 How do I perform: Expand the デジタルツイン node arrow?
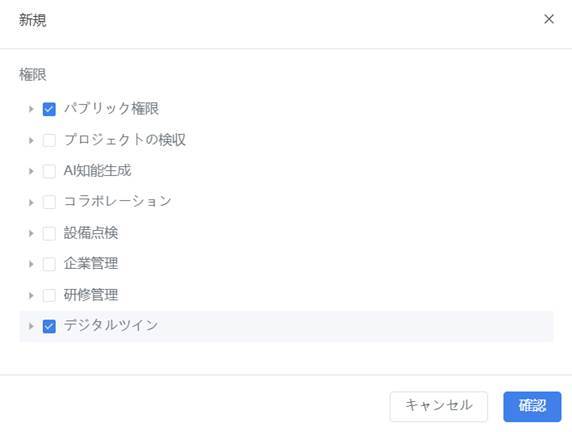31,326
